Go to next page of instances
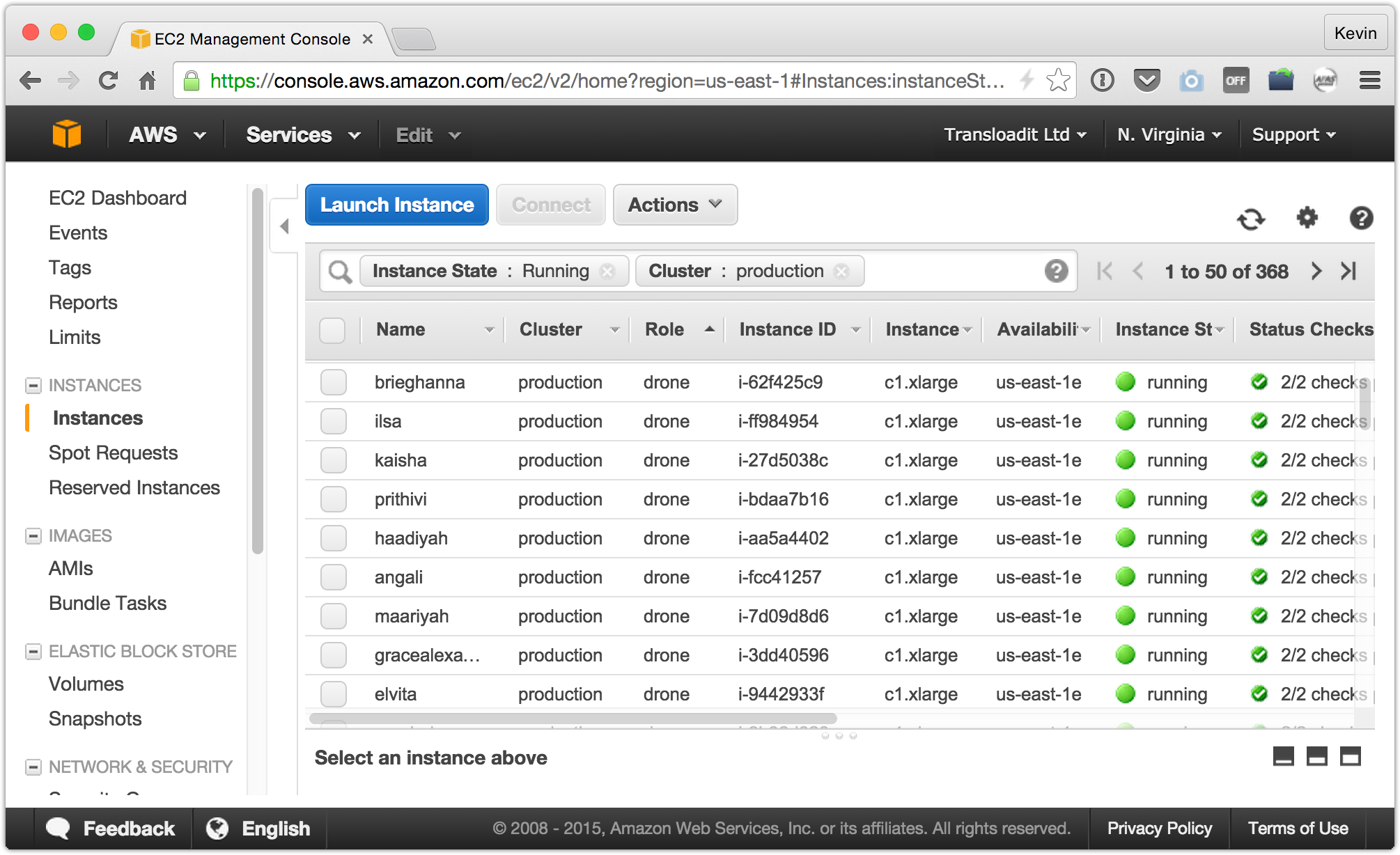1400x855 pixels. pyautogui.click(x=1316, y=271)
